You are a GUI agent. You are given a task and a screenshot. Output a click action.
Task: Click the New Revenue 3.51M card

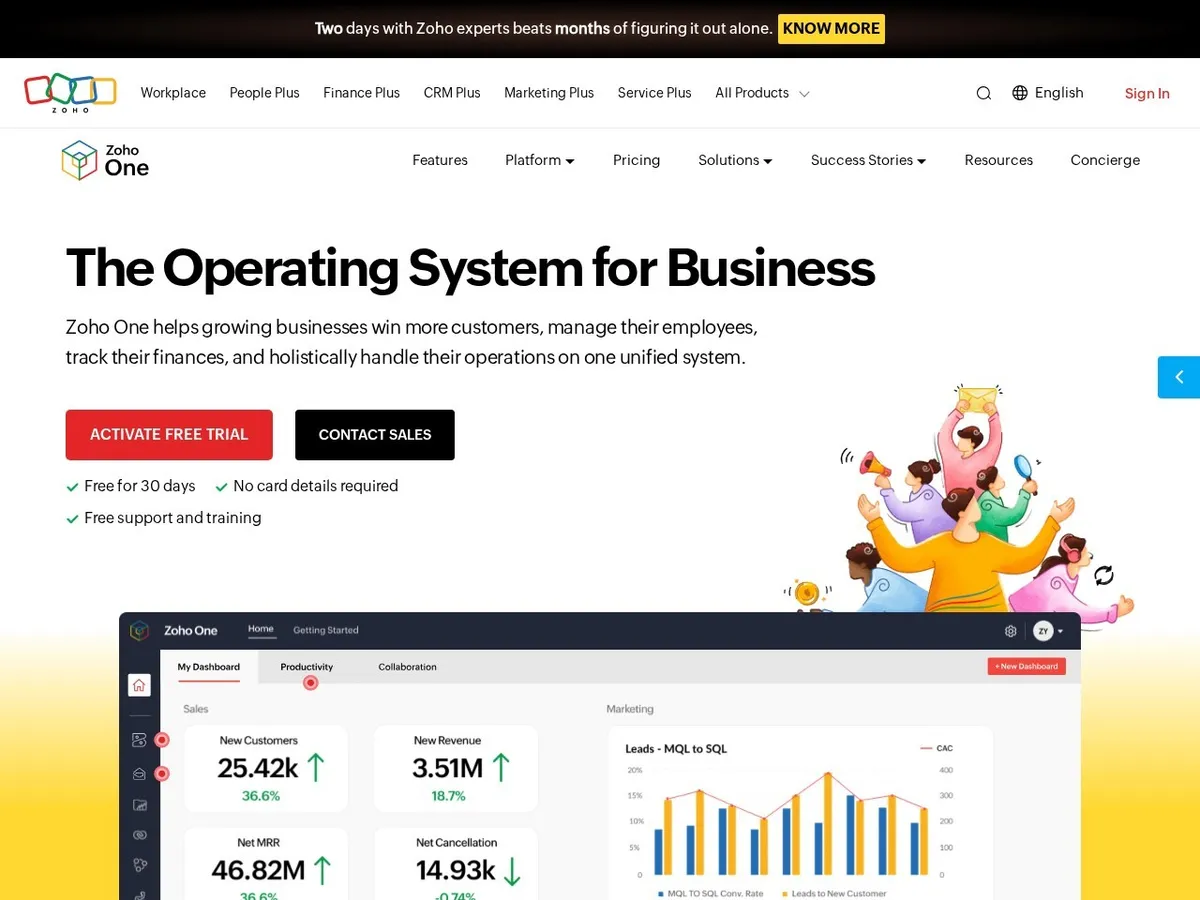[456, 769]
